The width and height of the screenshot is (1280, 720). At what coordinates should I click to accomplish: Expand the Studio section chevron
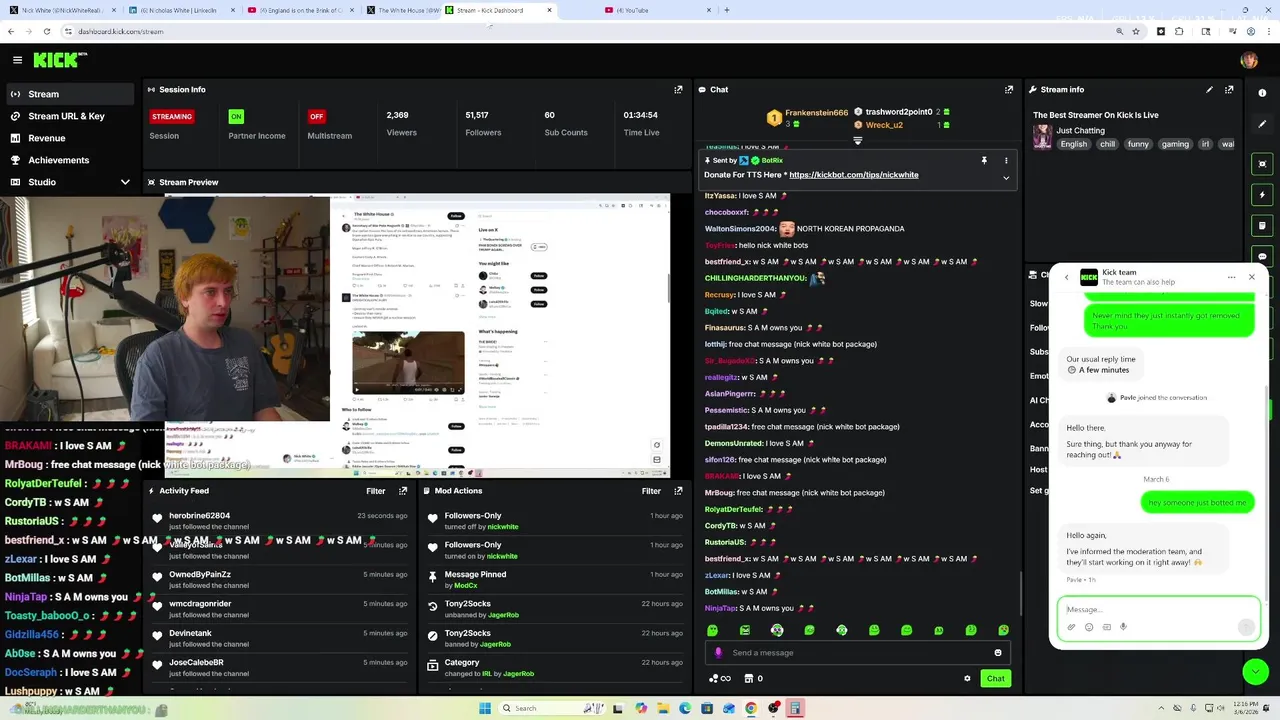coord(125,182)
